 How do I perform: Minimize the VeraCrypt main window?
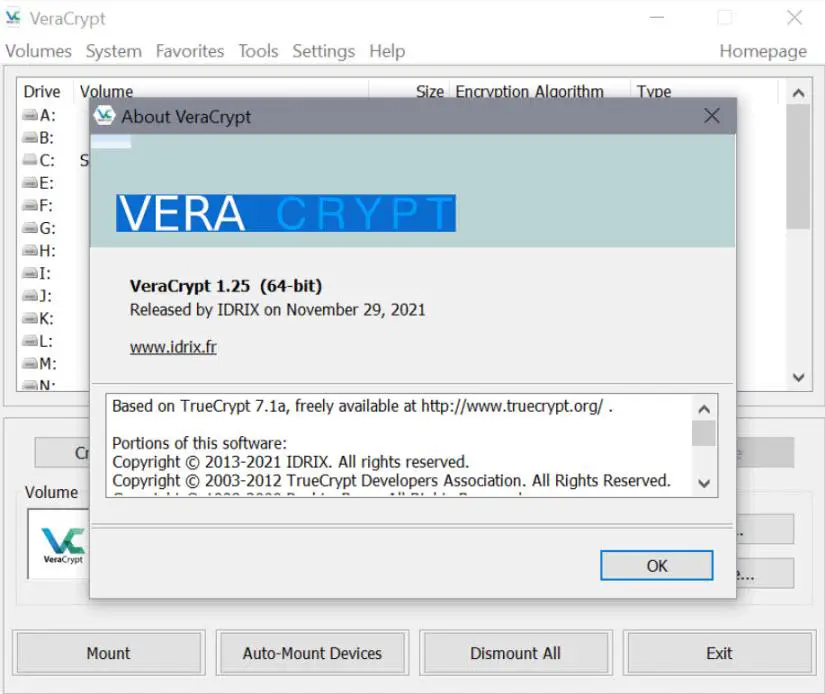pyautogui.click(x=656, y=18)
